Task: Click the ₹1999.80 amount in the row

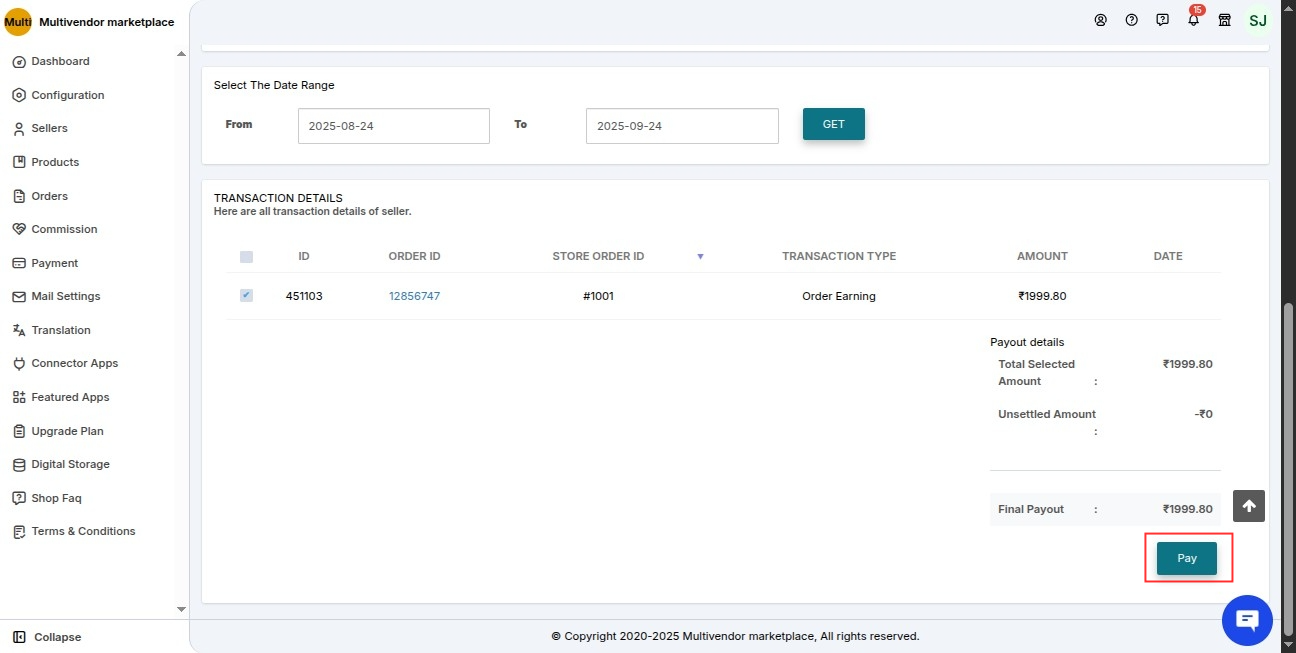Action: click(1042, 296)
